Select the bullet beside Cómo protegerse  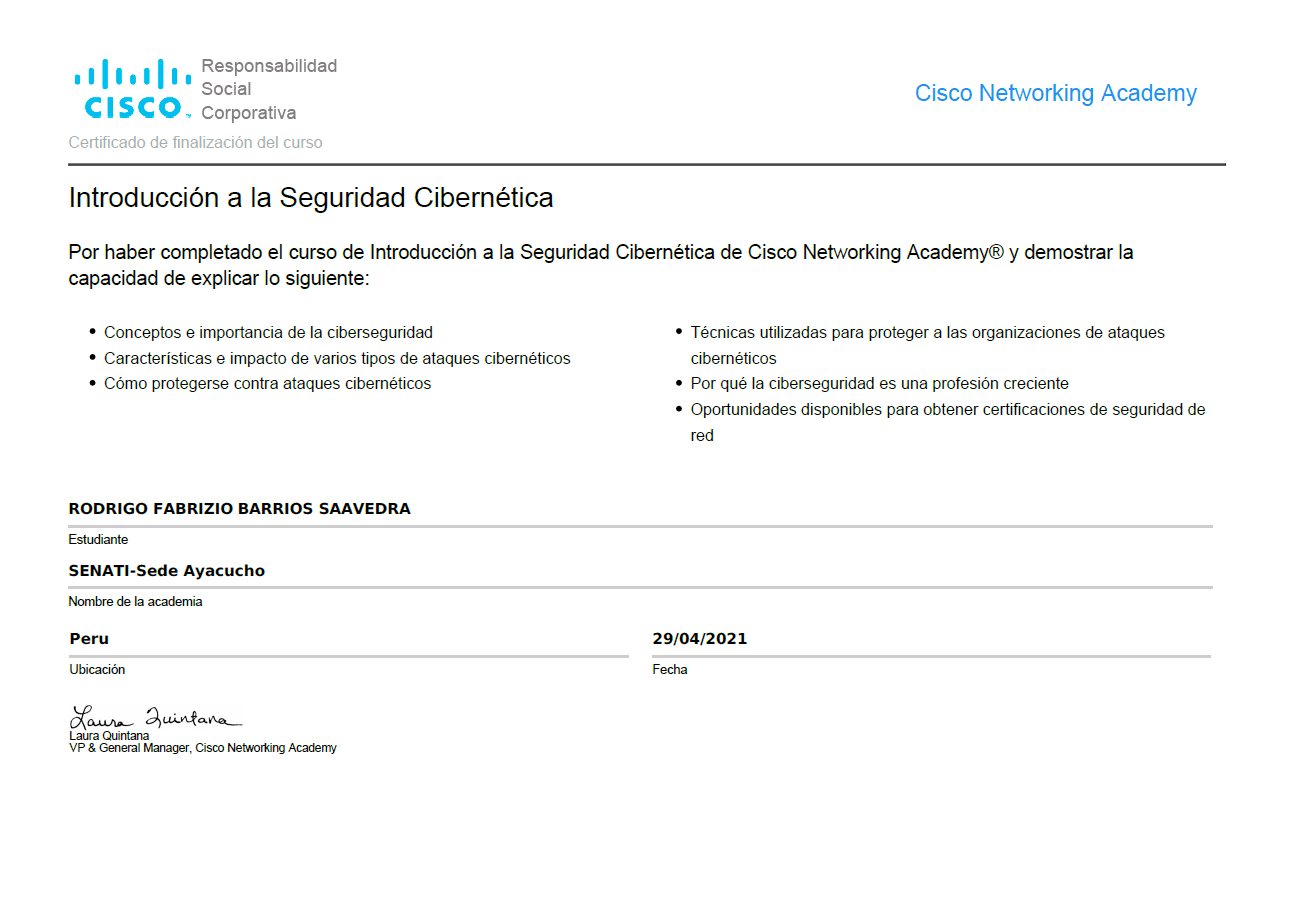pos(92,382)
